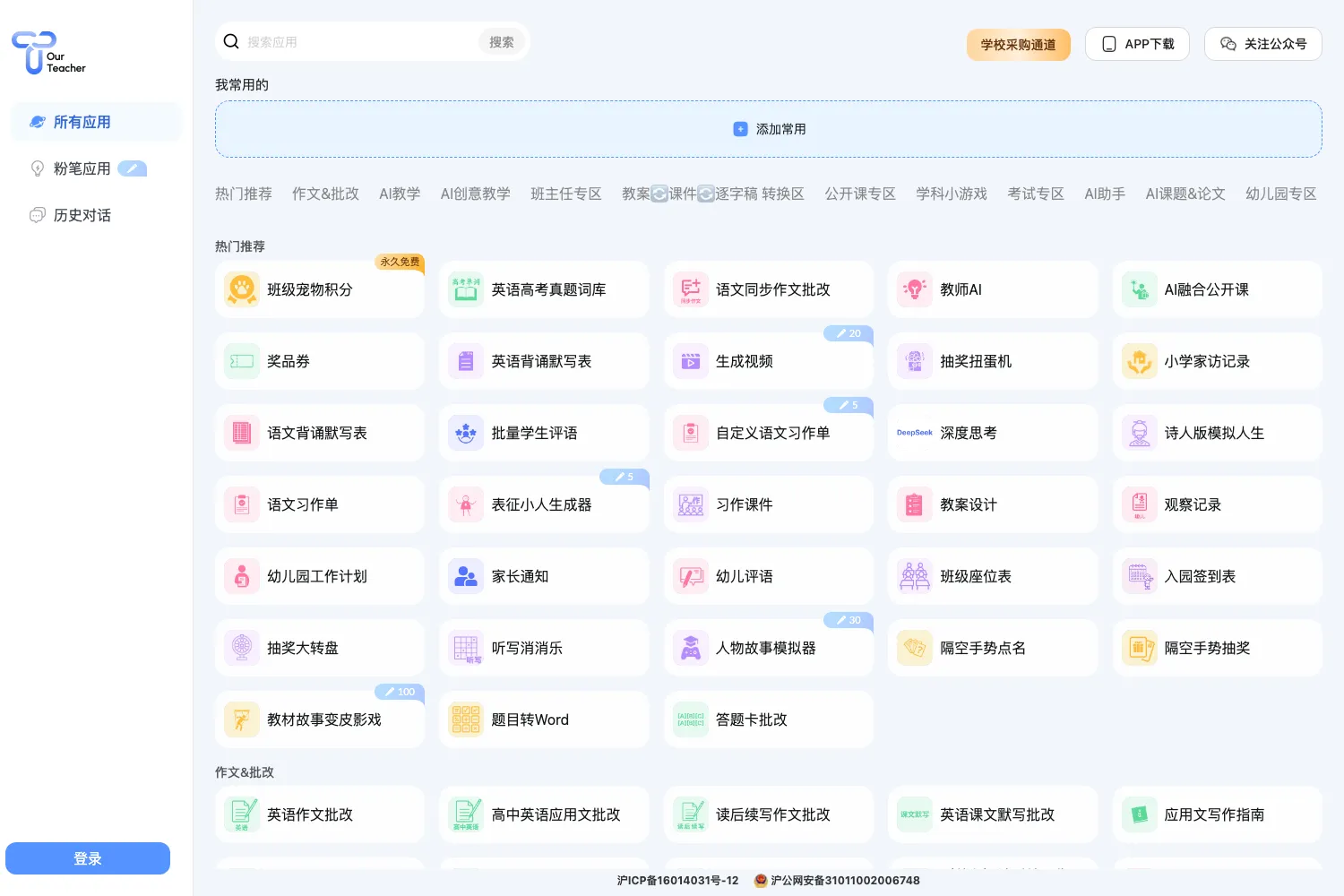
Task: Switch to the AI课题&论文 tab
Action: [x=1185, y=194]
